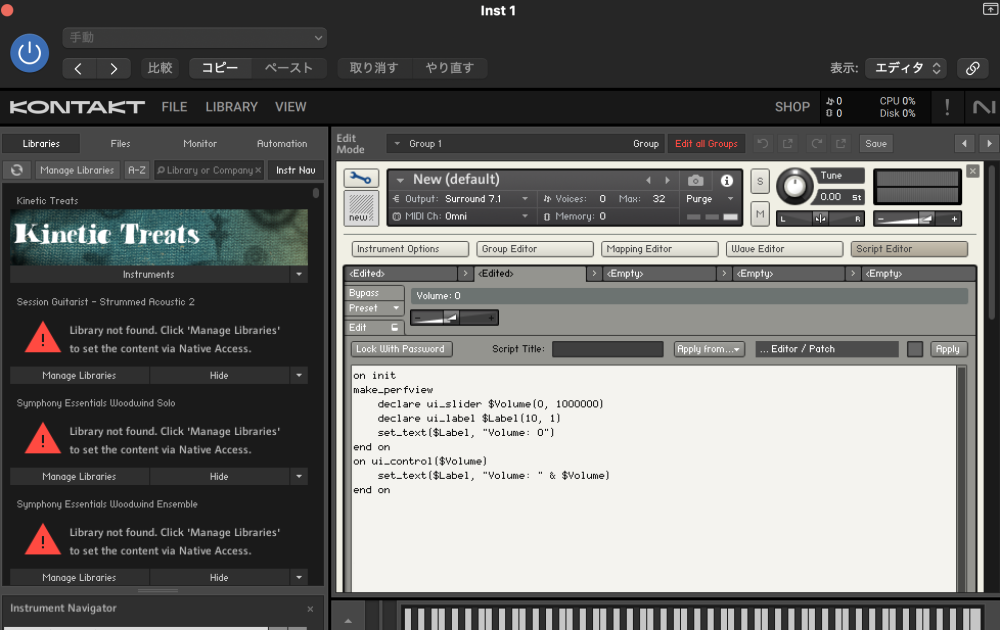Expand the Purge dropdown menu
Image resolution: width=1000 pixels, height=630 pixels.
click(x=711, y=199)
